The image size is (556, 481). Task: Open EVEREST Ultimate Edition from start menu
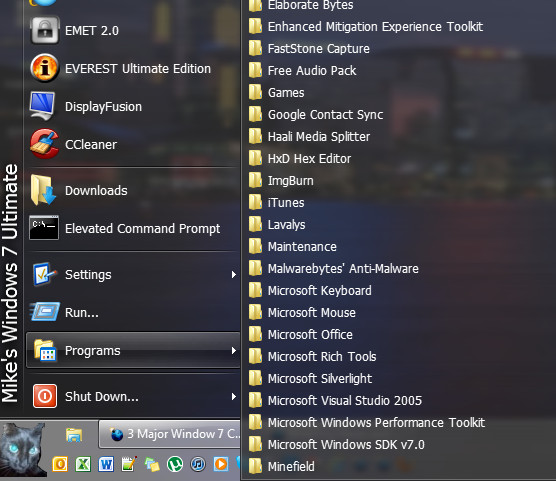(x=133, y=68)
